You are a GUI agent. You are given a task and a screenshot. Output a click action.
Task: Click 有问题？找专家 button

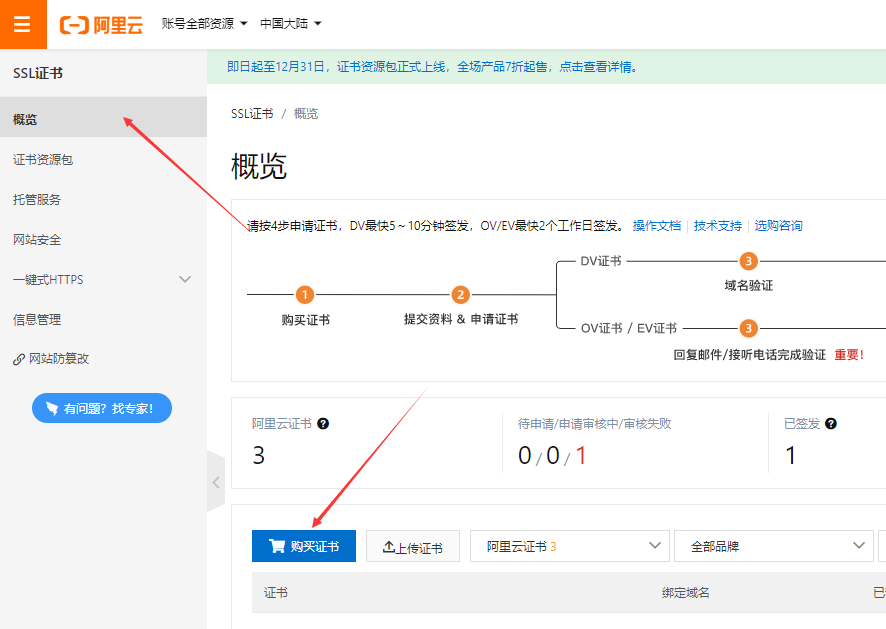point(102,408)
